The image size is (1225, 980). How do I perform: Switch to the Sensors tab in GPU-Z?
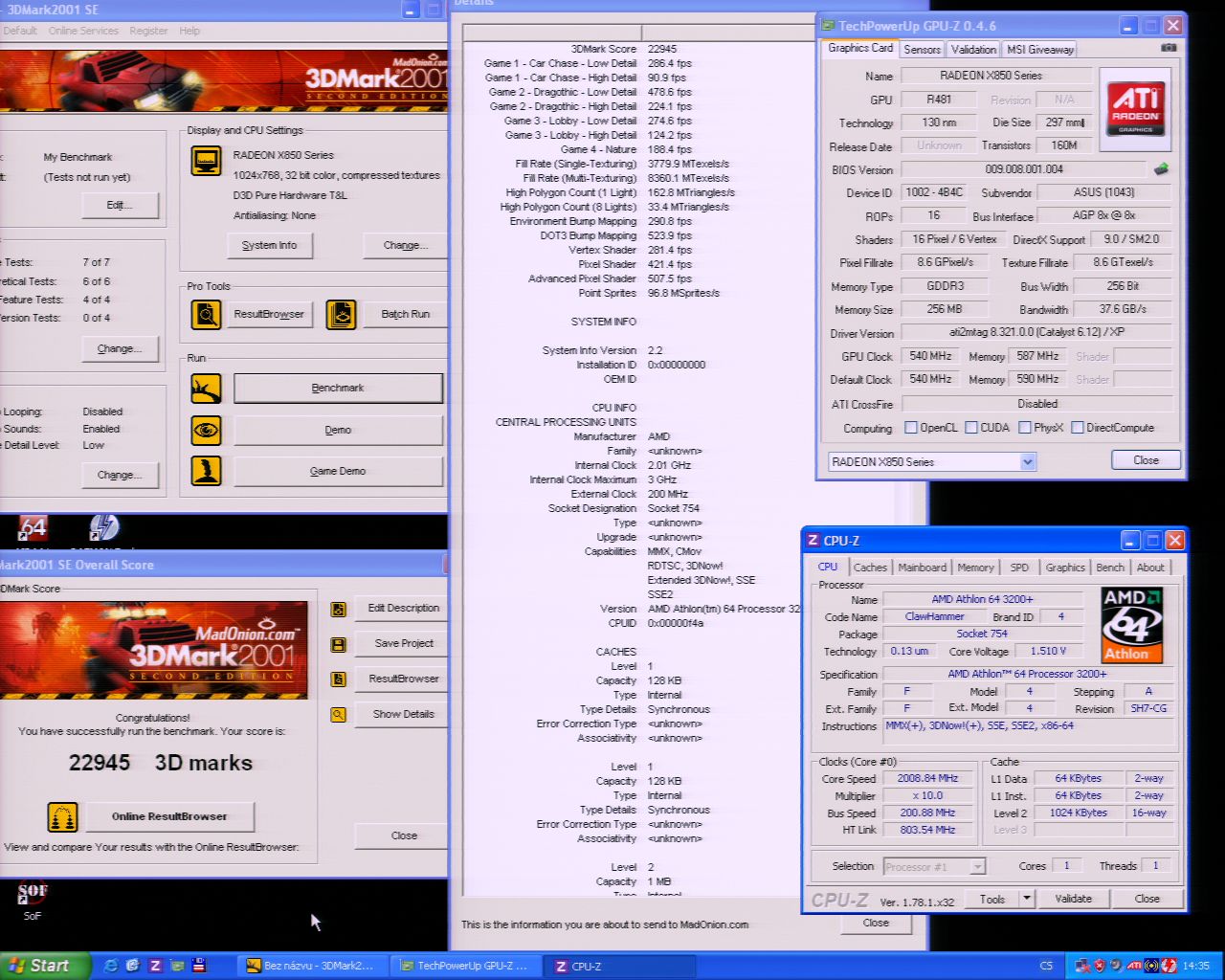922,49
